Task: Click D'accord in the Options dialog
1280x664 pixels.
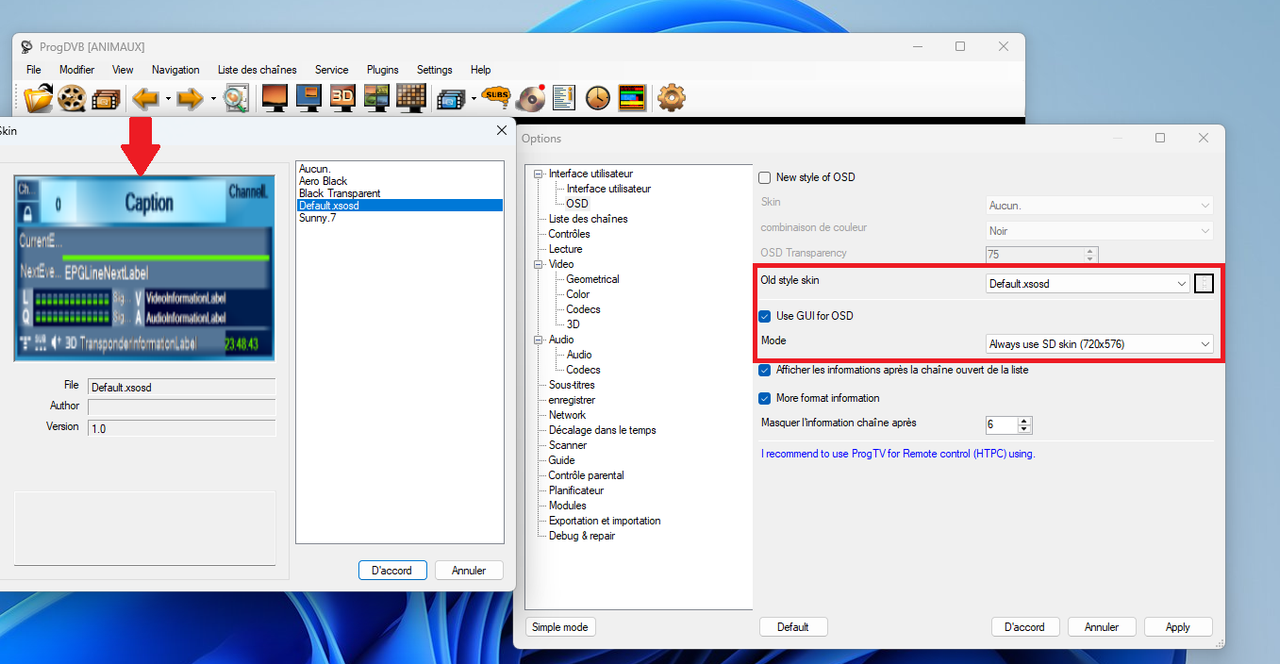Action: tap(1025, 627)
